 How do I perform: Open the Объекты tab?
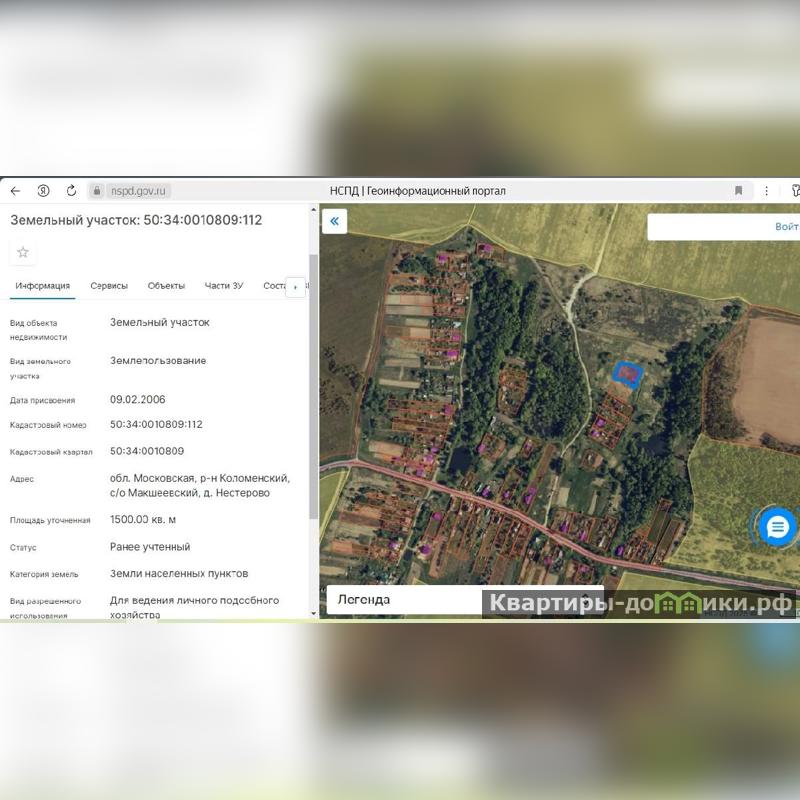pos(166,286)
